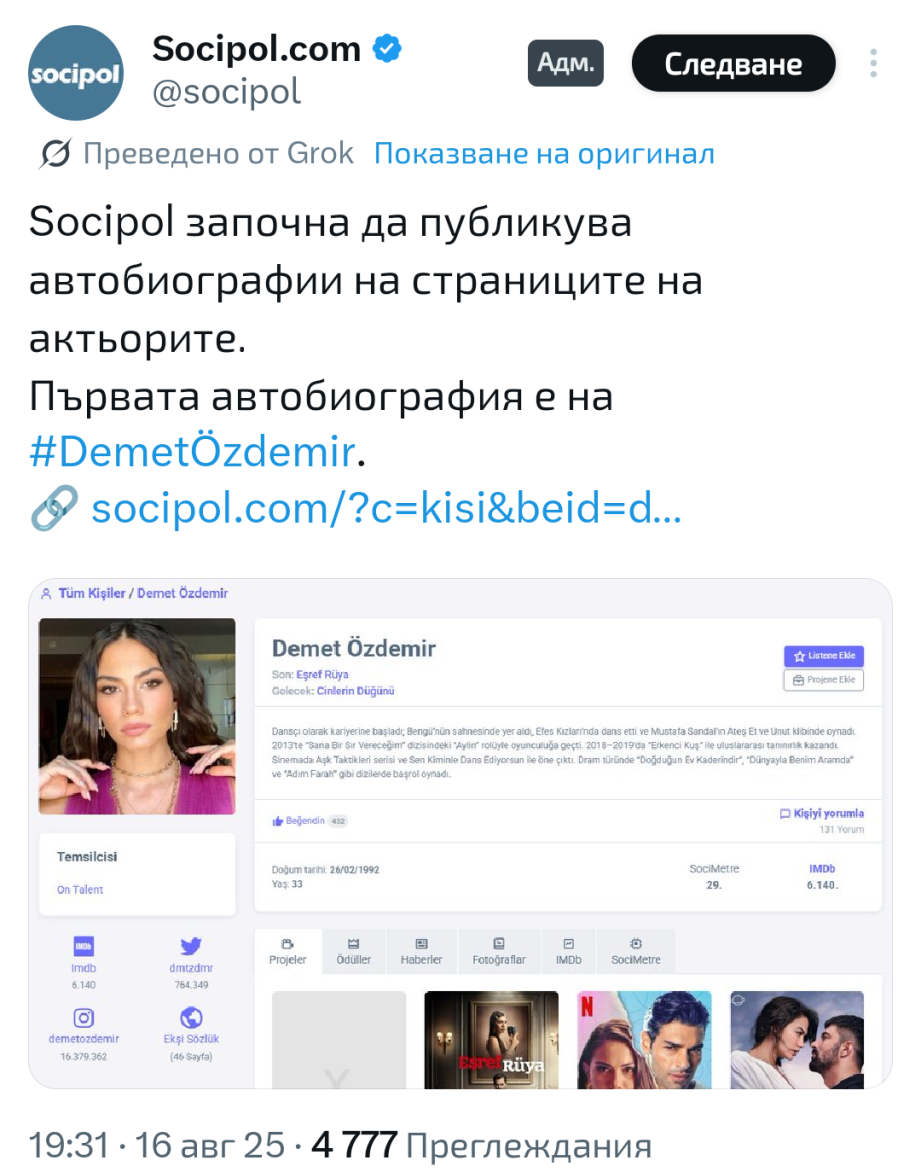Click the Twitter bird icon for dmtzdmr
Screen dimensions: 921x1172
(x=191, y=946)
